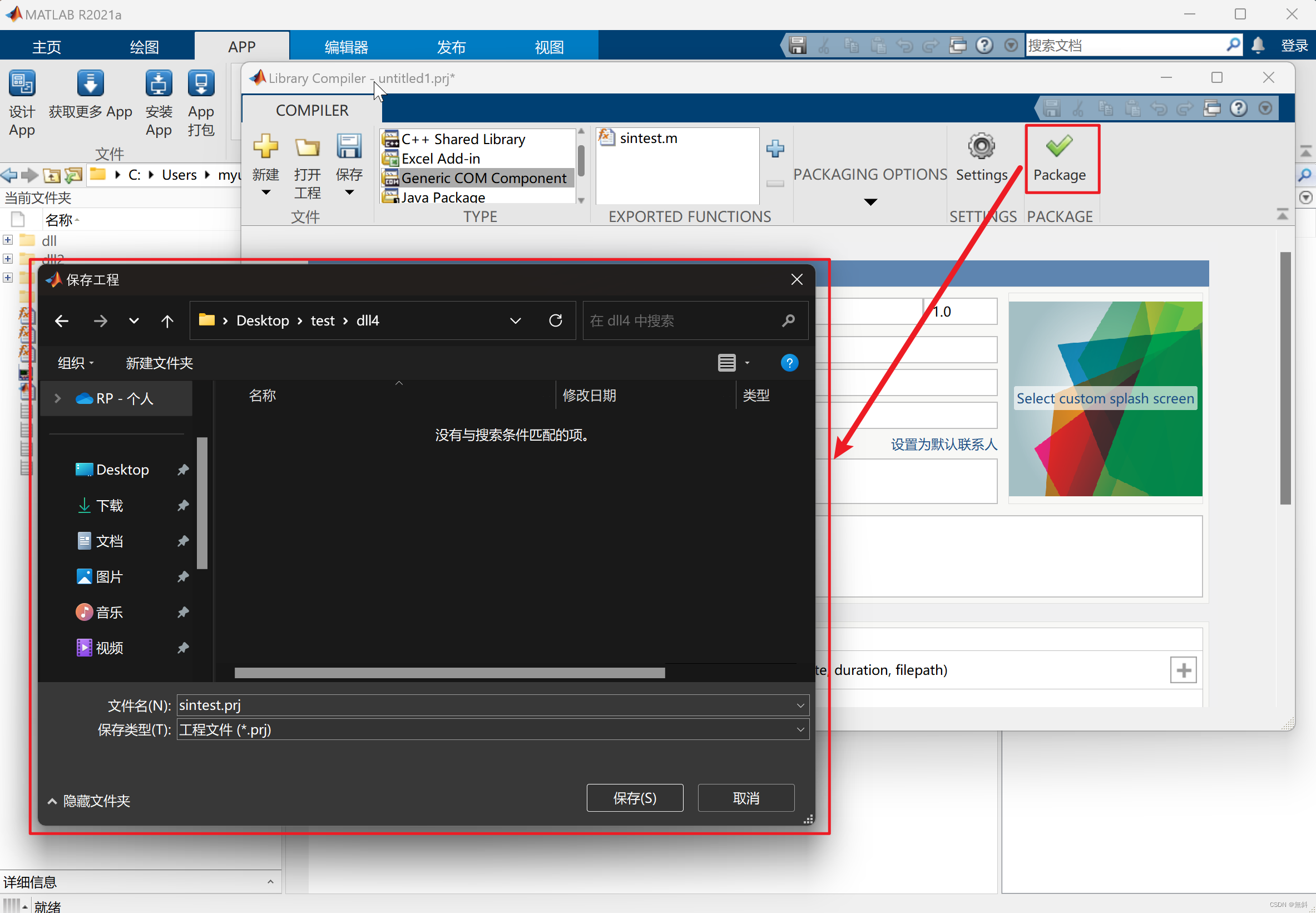Switch to the 编辑器 tab
1316x913 pixels.
point(346,46)
